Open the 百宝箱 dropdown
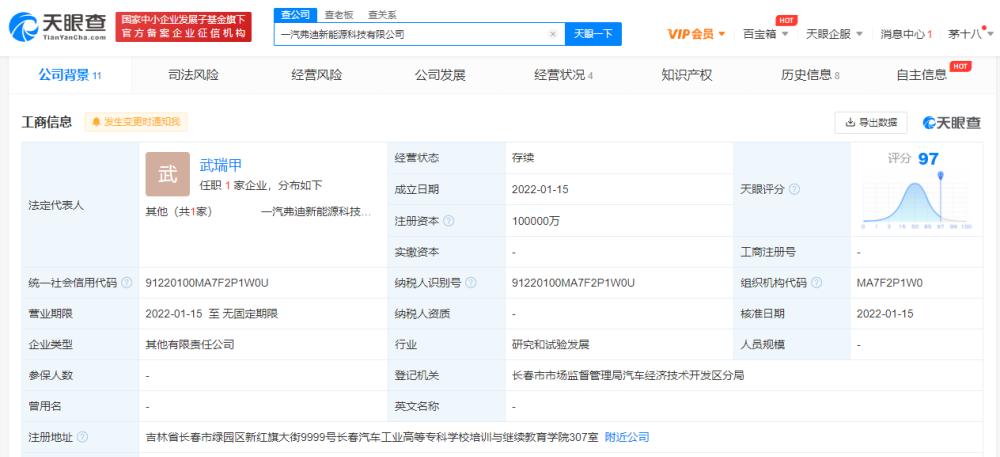This screenshot has width=1000, height=457. pyautogui.click(x=765, y=34)
